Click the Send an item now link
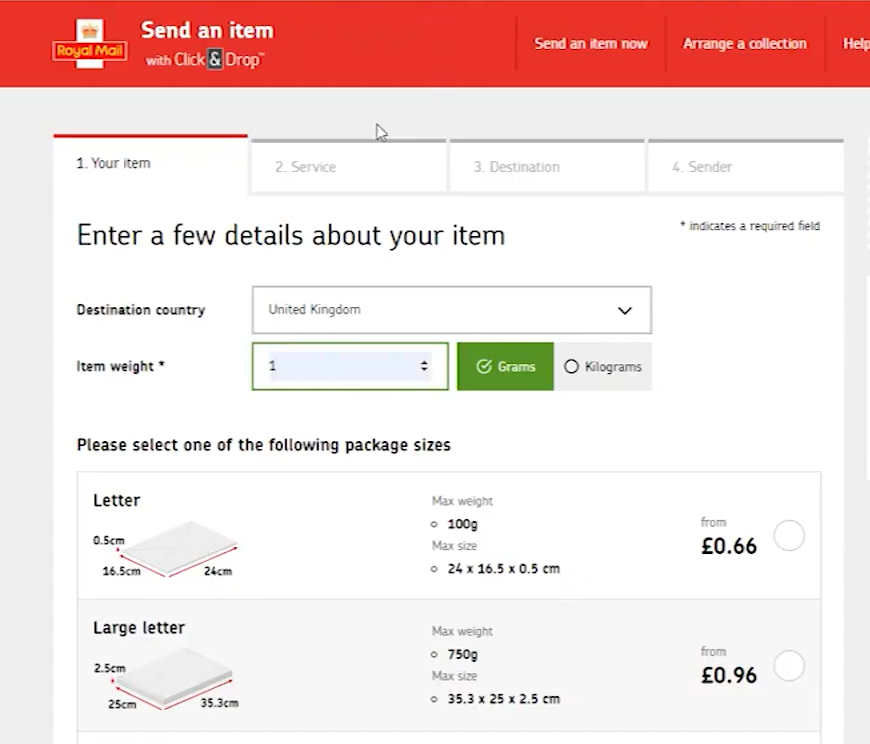This screenshot has height=744, width=870. (x=591, y=44)
